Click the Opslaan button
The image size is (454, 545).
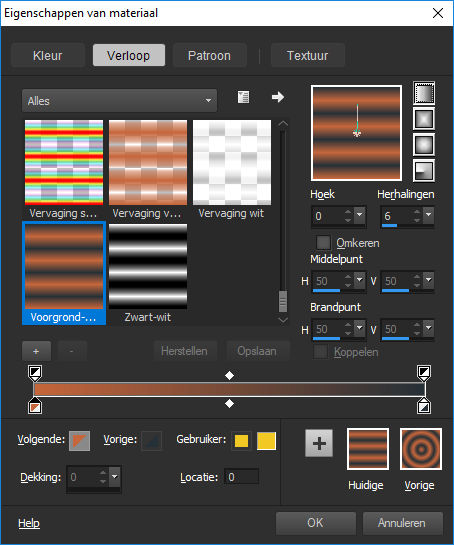pos(257,351)
